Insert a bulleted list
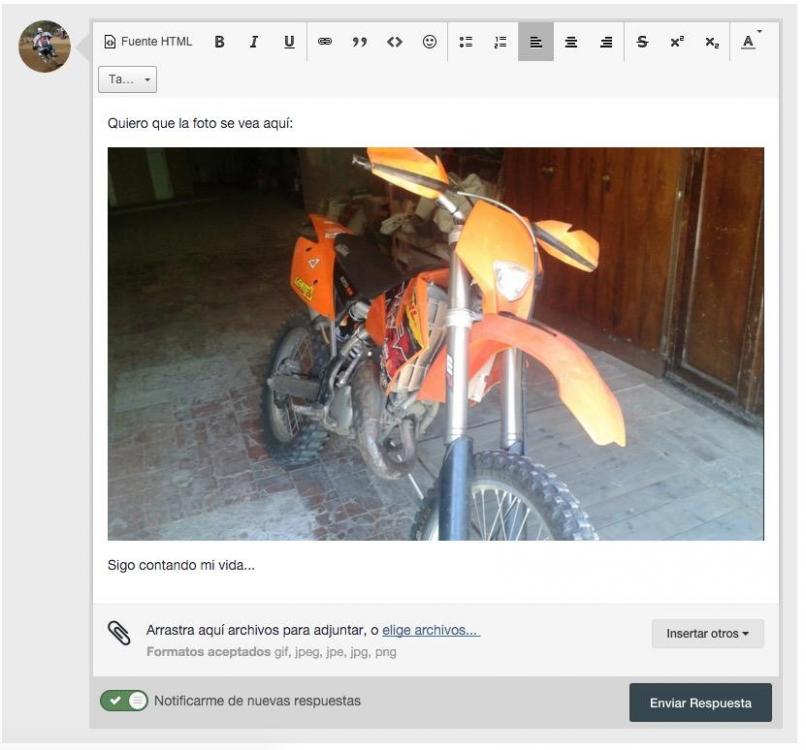The height and width of the screenshot is (750, 806). (x=465, y=42)
